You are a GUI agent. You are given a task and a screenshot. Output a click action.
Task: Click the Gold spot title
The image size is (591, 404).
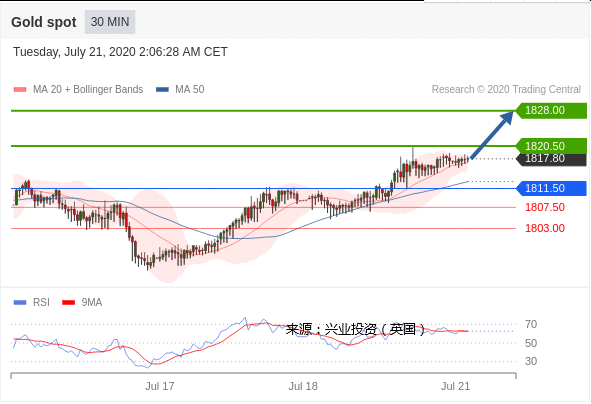(x=44, y=22)
